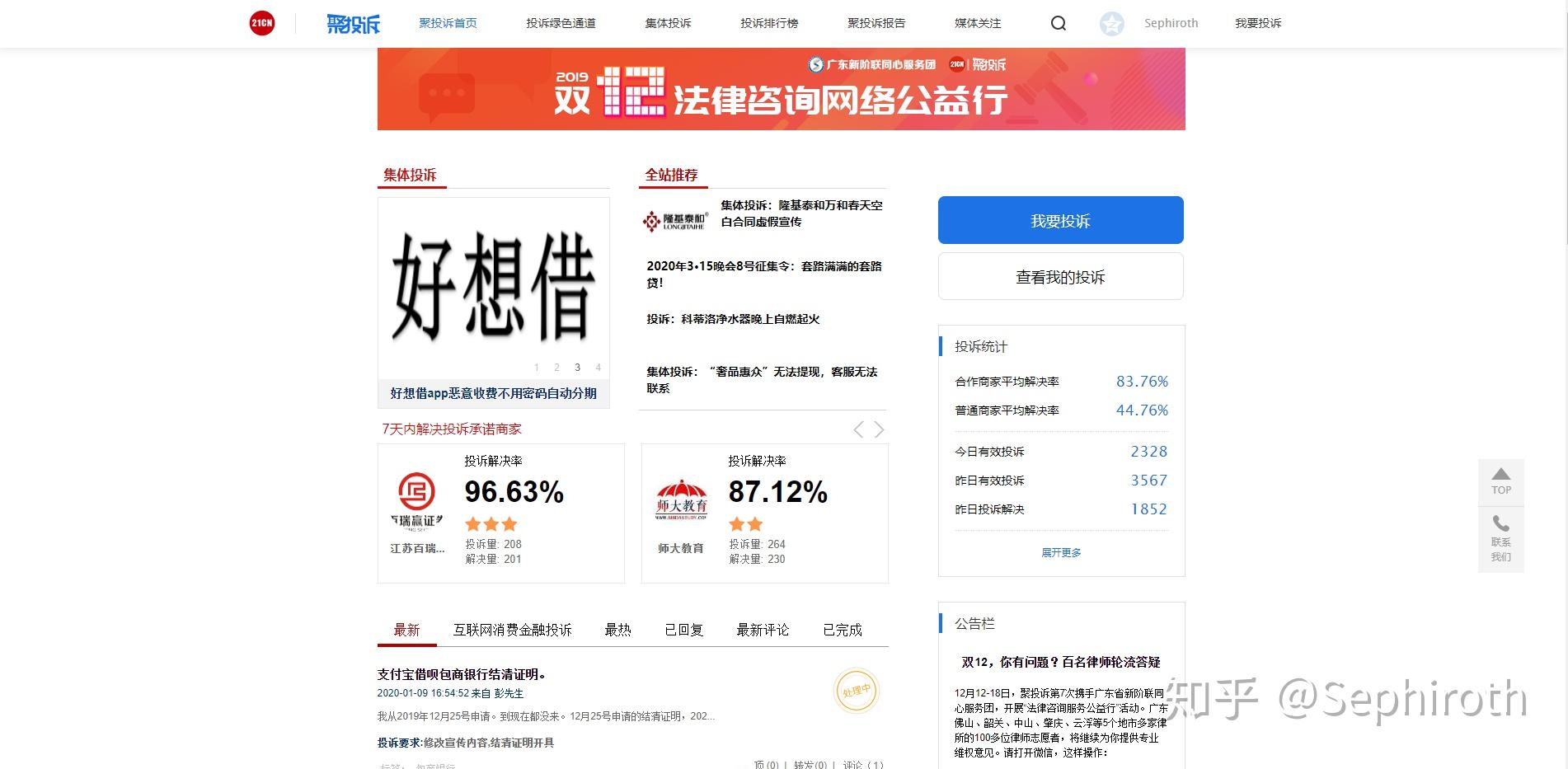
Task: Open 好想借app恶意收费不用密码自动分期 caption
Action: [x=494, y=393]
